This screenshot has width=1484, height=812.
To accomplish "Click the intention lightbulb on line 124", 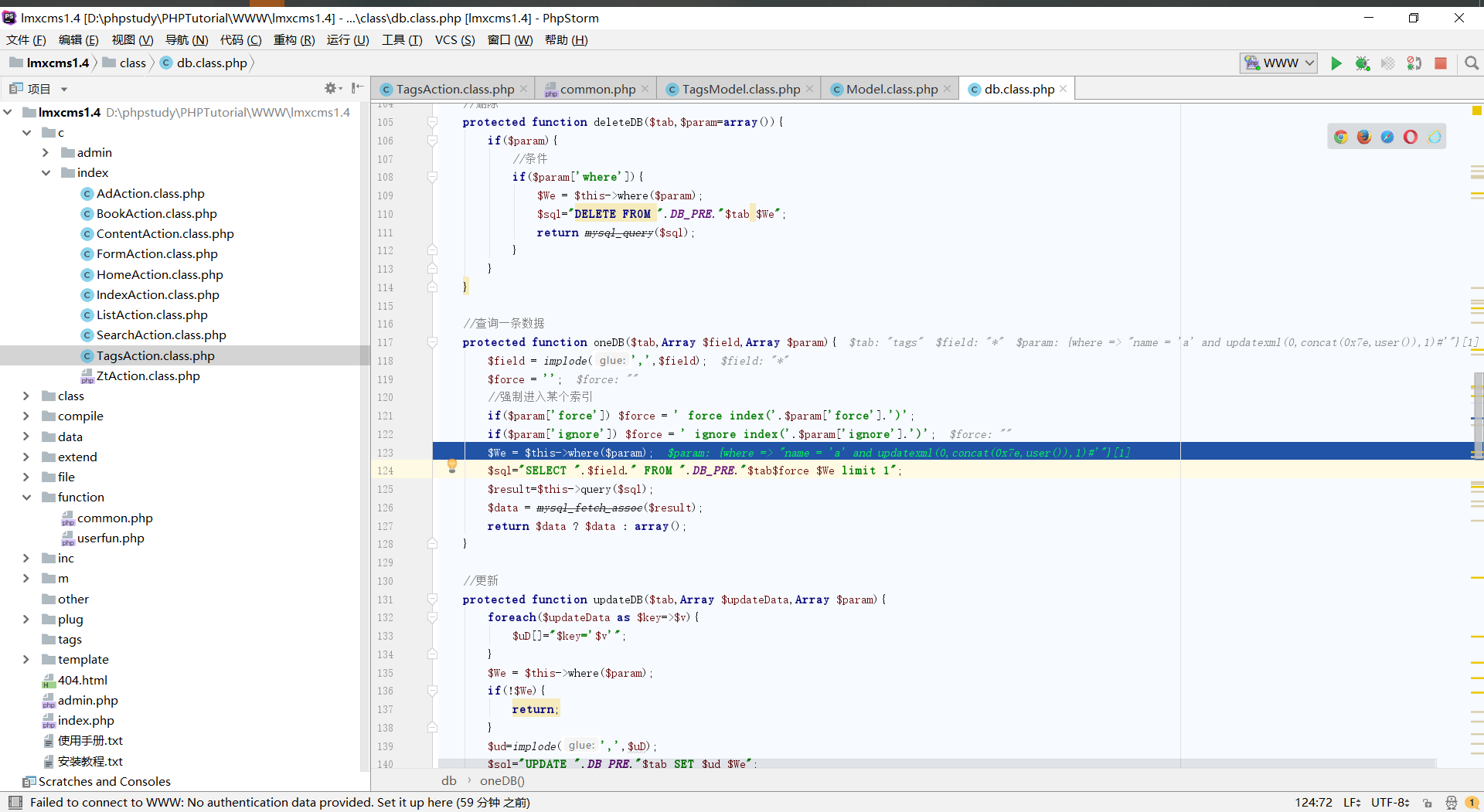I will click(452, 465).
